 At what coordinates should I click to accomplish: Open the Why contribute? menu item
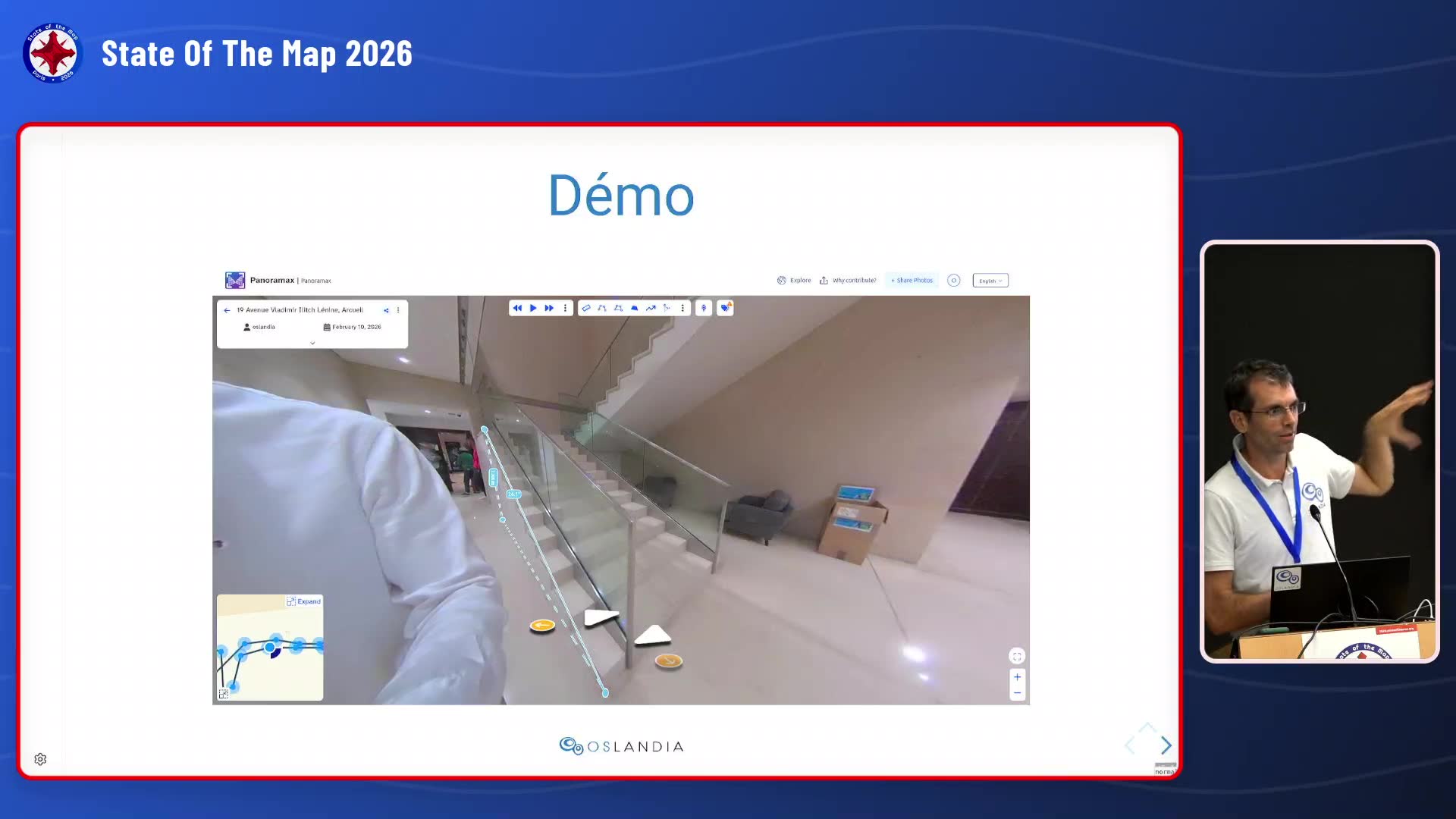point(848,281)
